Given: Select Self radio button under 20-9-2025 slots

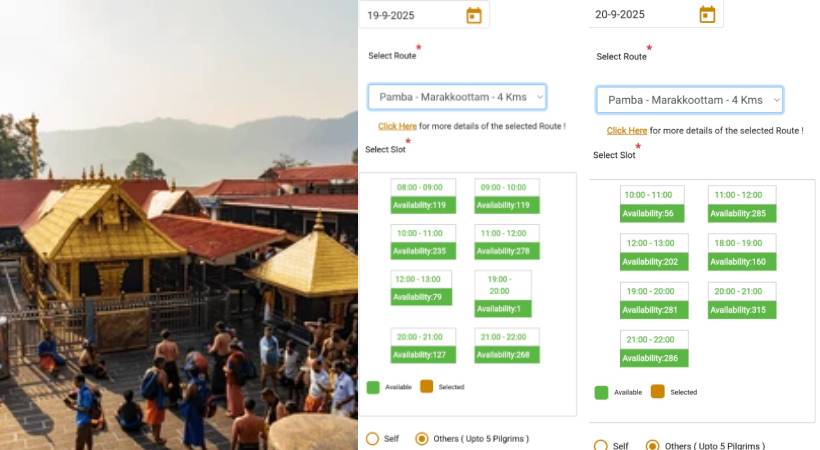Looking at the screenshot, I should pos(601,446).
